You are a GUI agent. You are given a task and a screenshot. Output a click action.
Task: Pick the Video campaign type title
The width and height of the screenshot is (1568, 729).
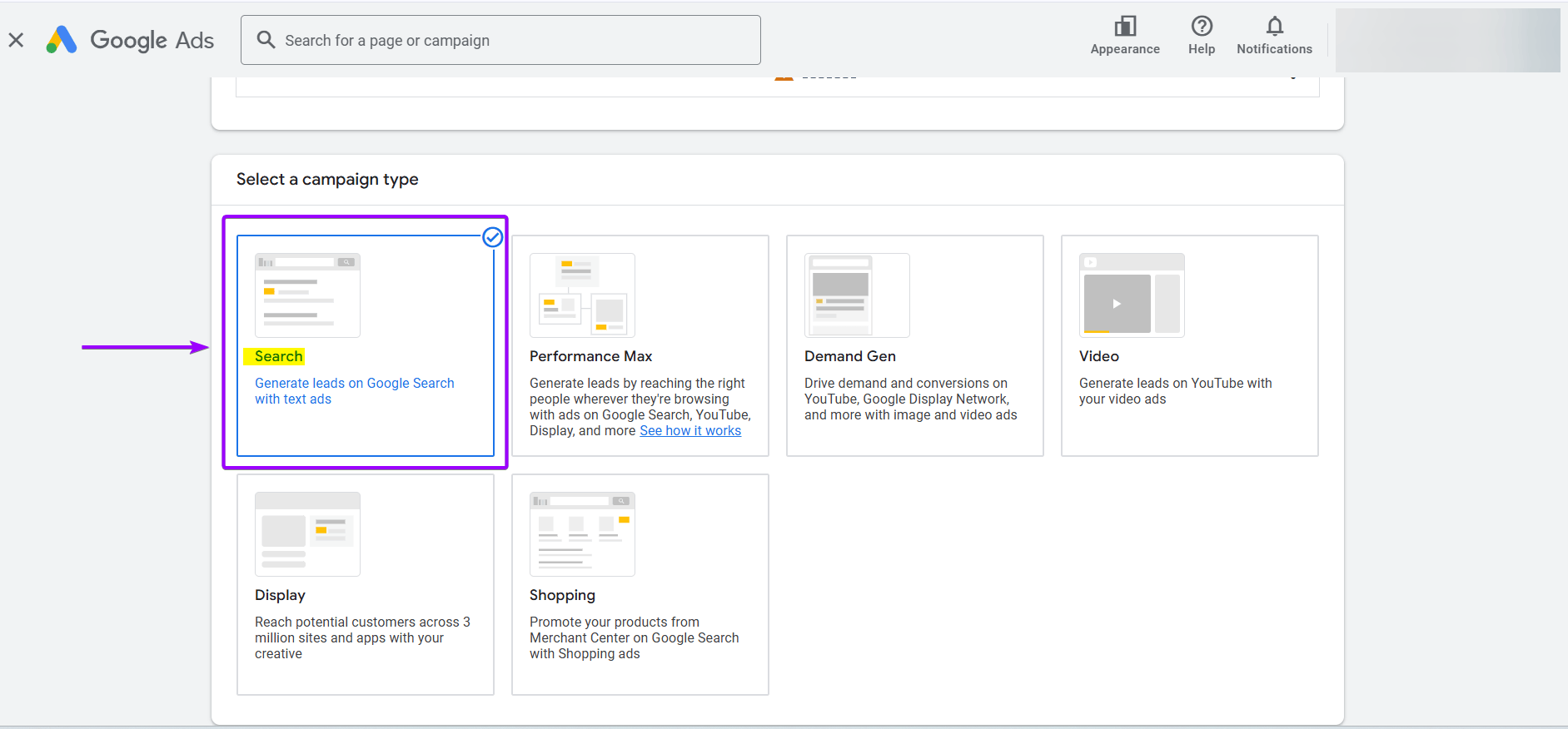click(x=1098, y=356)
